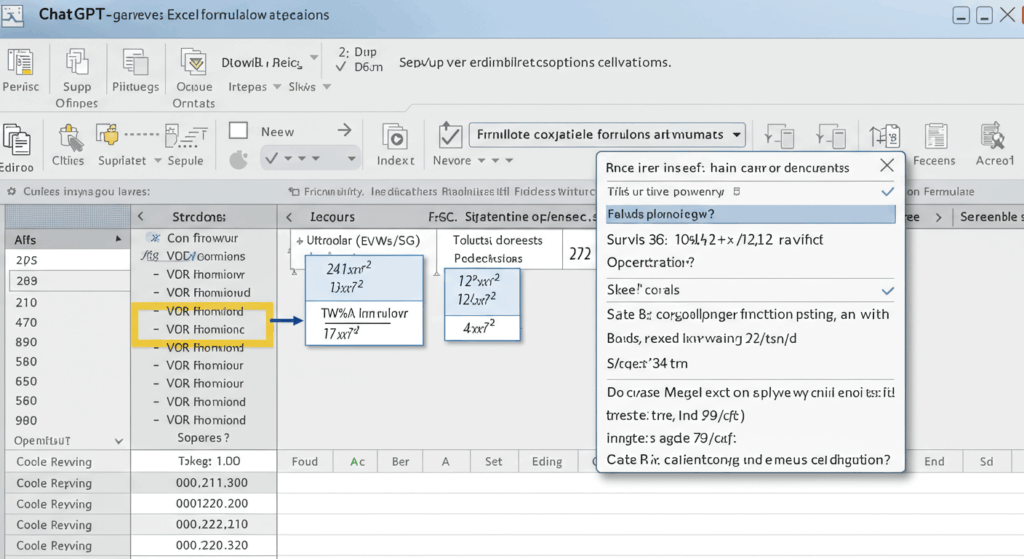The image size is (1024, 559).
Task: Click the Feceens document icon
Action: 935,136
